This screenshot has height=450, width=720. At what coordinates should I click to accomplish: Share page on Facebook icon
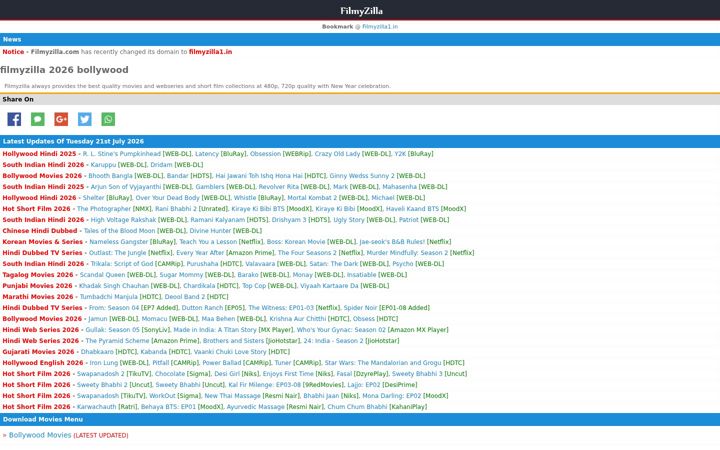[x=14, y=119]
